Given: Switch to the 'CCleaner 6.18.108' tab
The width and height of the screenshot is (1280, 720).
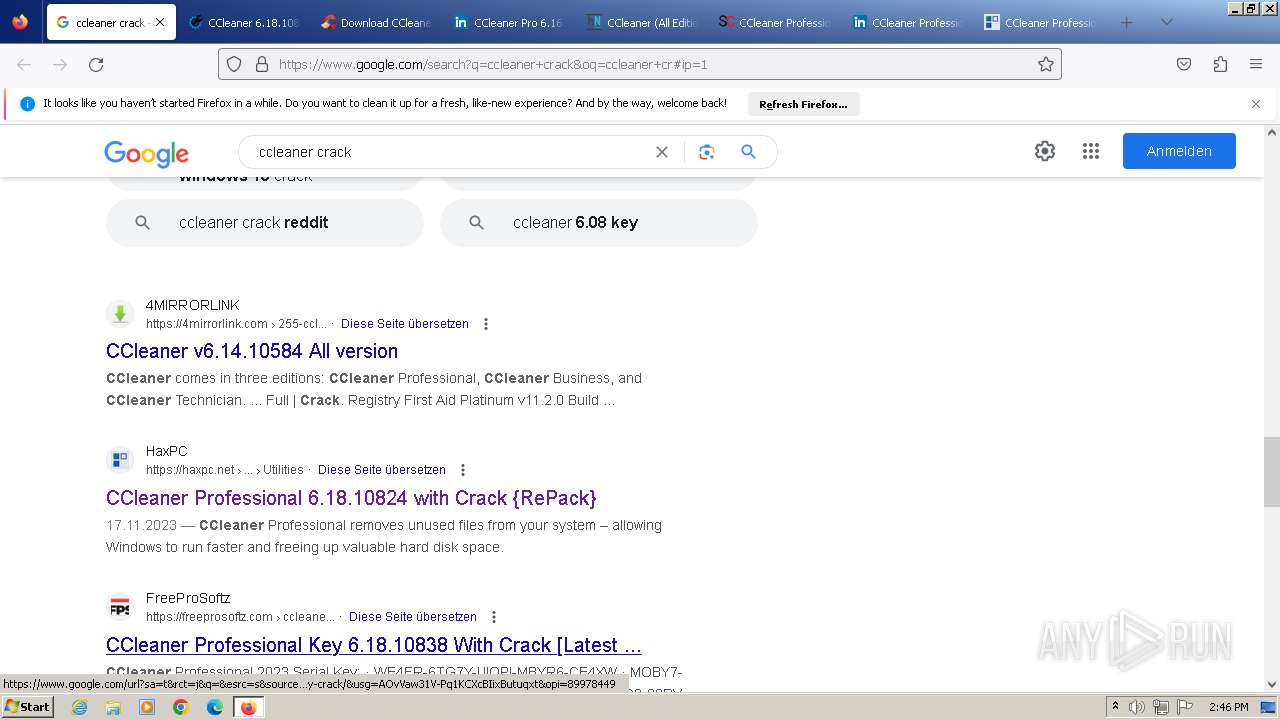Looking at the screenshot, I should (x=245, y=22).
